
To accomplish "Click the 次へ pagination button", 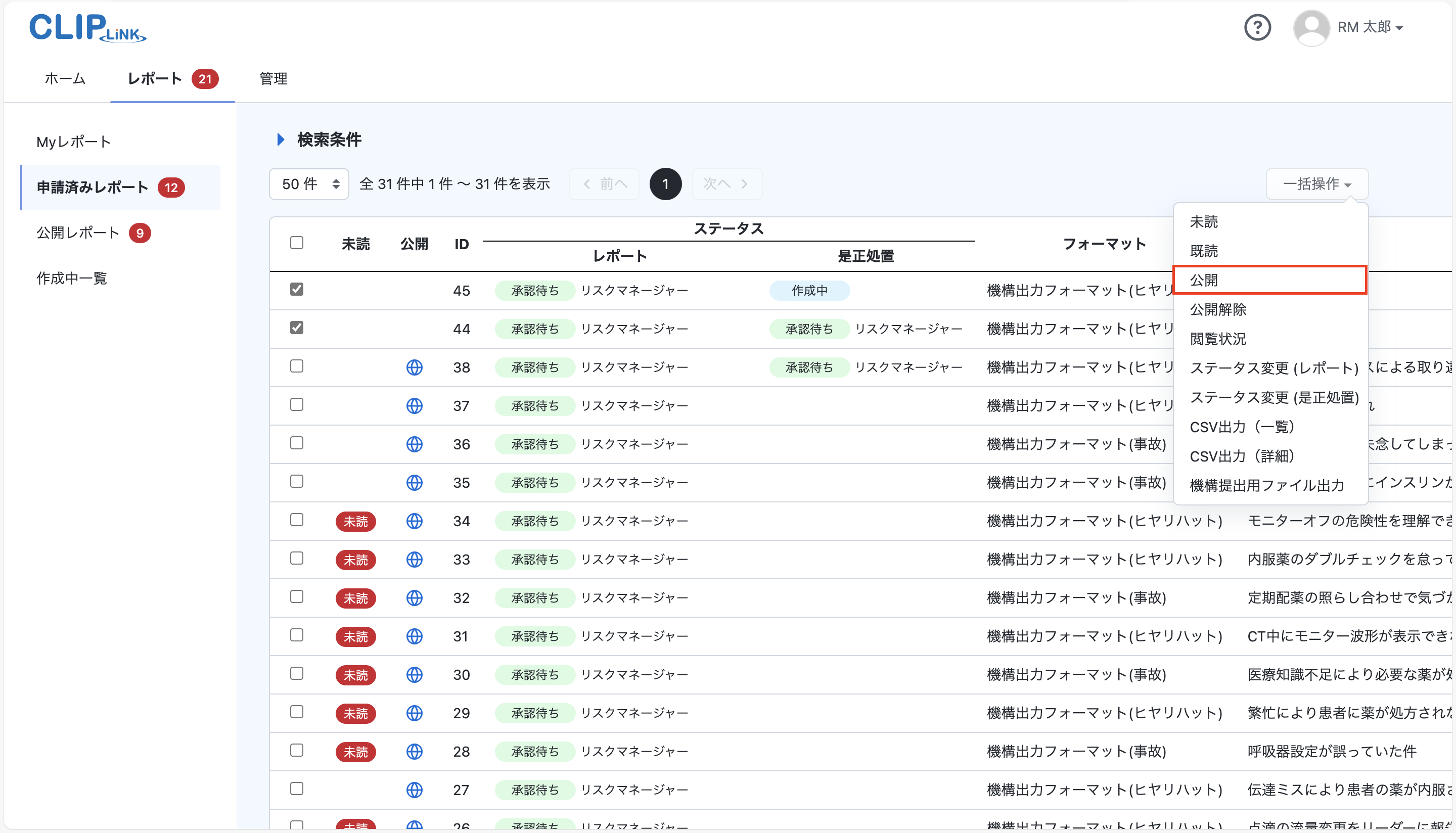I will point(726,183).
